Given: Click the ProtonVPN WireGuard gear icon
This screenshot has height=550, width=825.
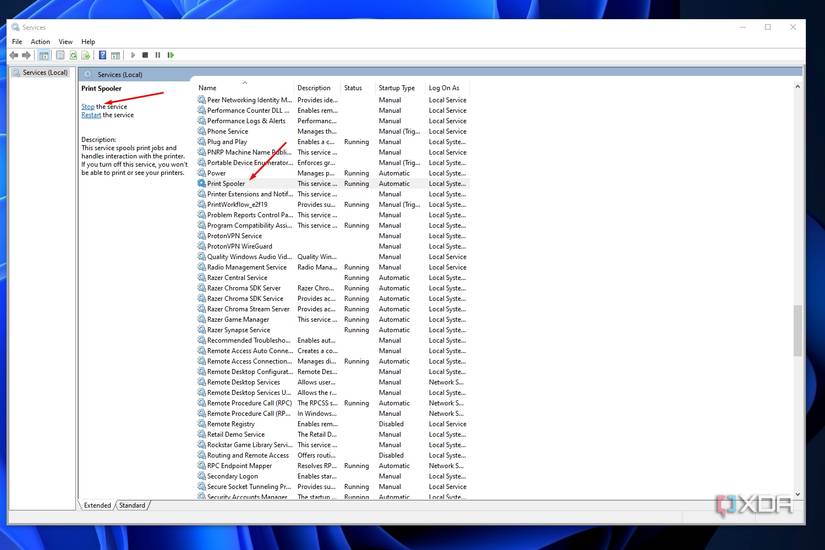Looking at the screenshot, I should [202, 246].
